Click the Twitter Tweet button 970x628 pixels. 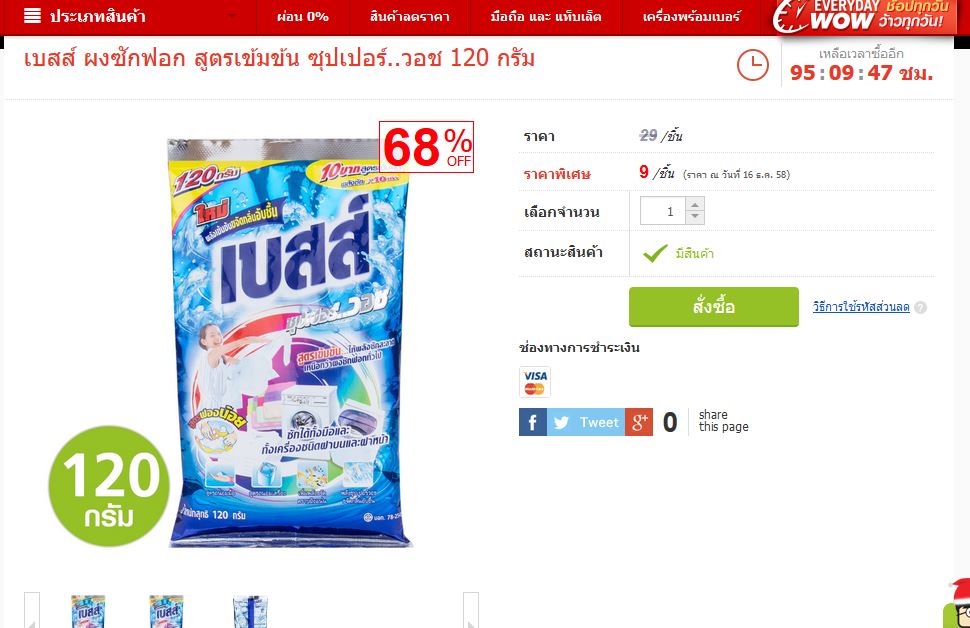tap(586, 422)
